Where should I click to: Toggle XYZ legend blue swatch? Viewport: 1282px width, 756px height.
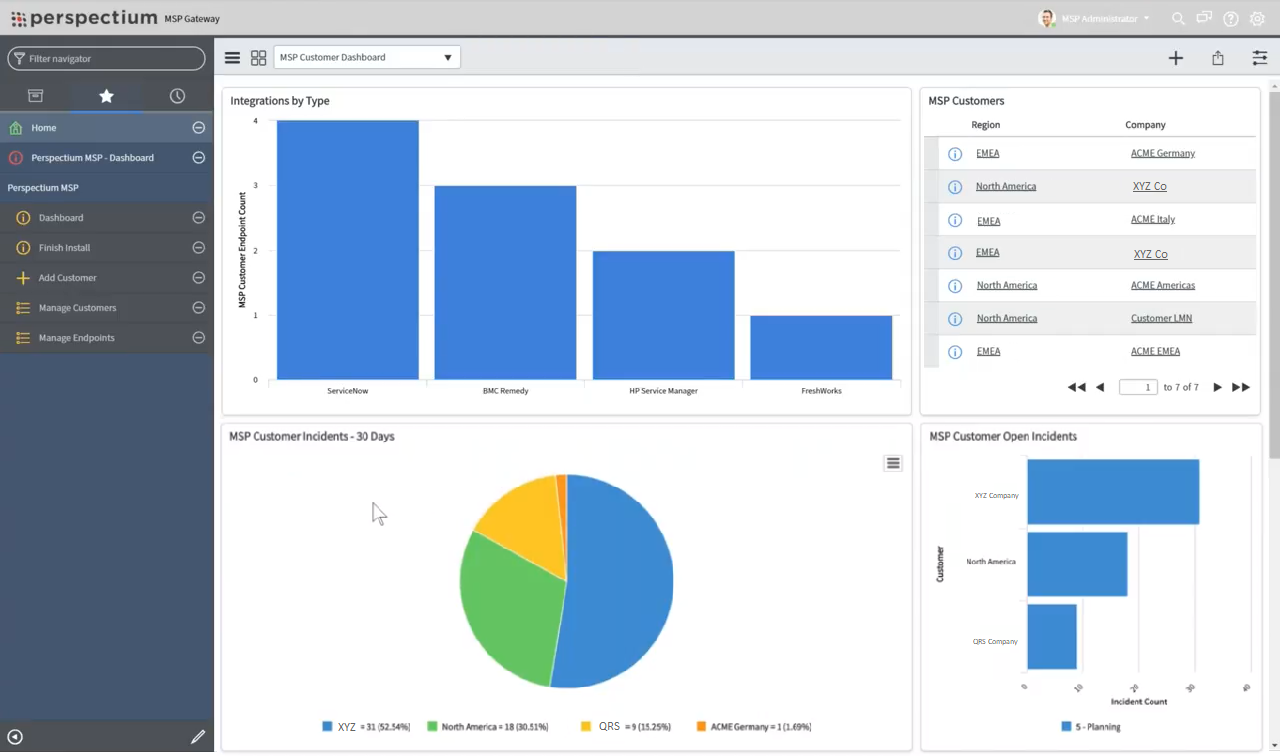[x=327, y=727]
